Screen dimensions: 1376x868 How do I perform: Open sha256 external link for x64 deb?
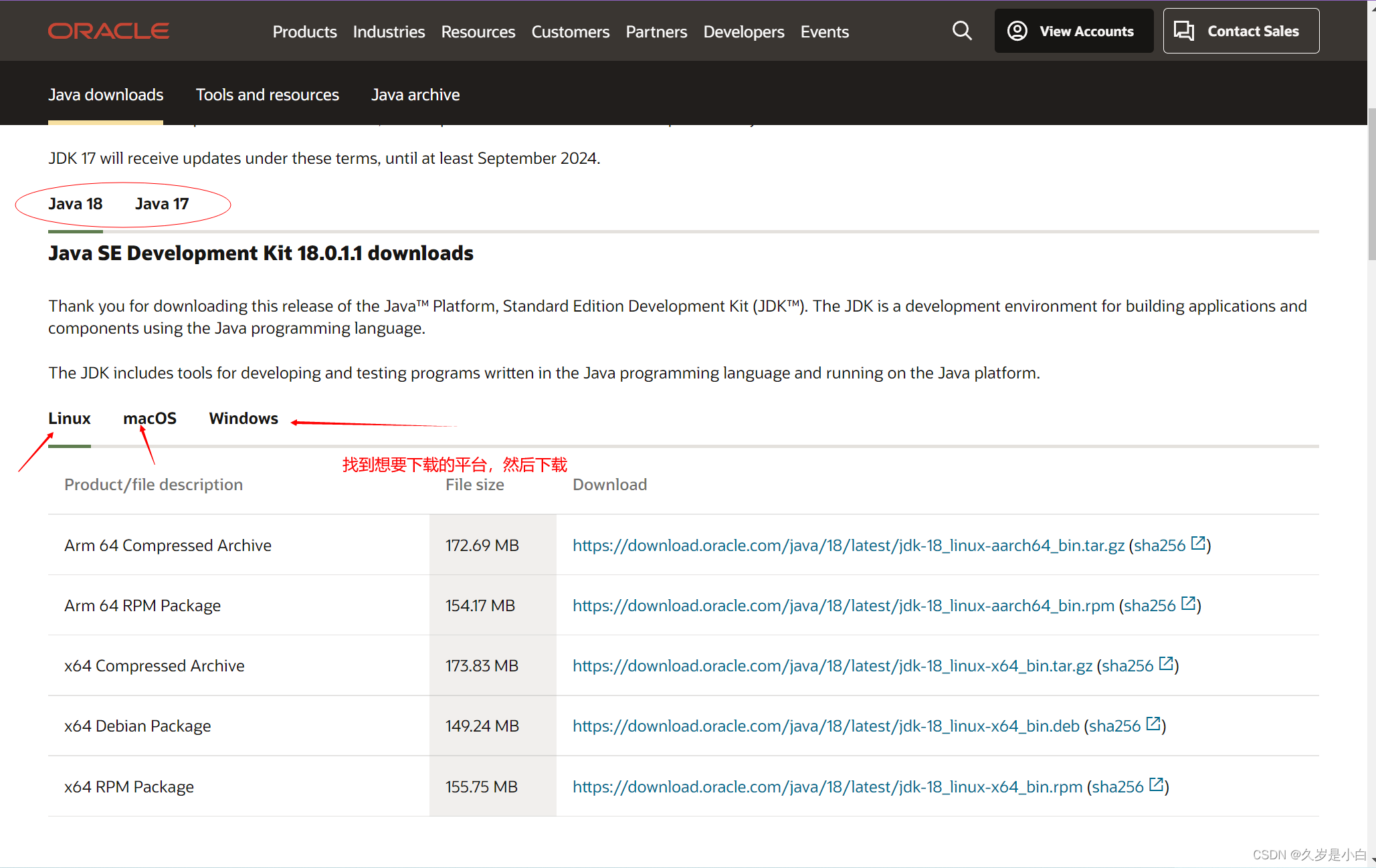click(x=1124, y=726)
